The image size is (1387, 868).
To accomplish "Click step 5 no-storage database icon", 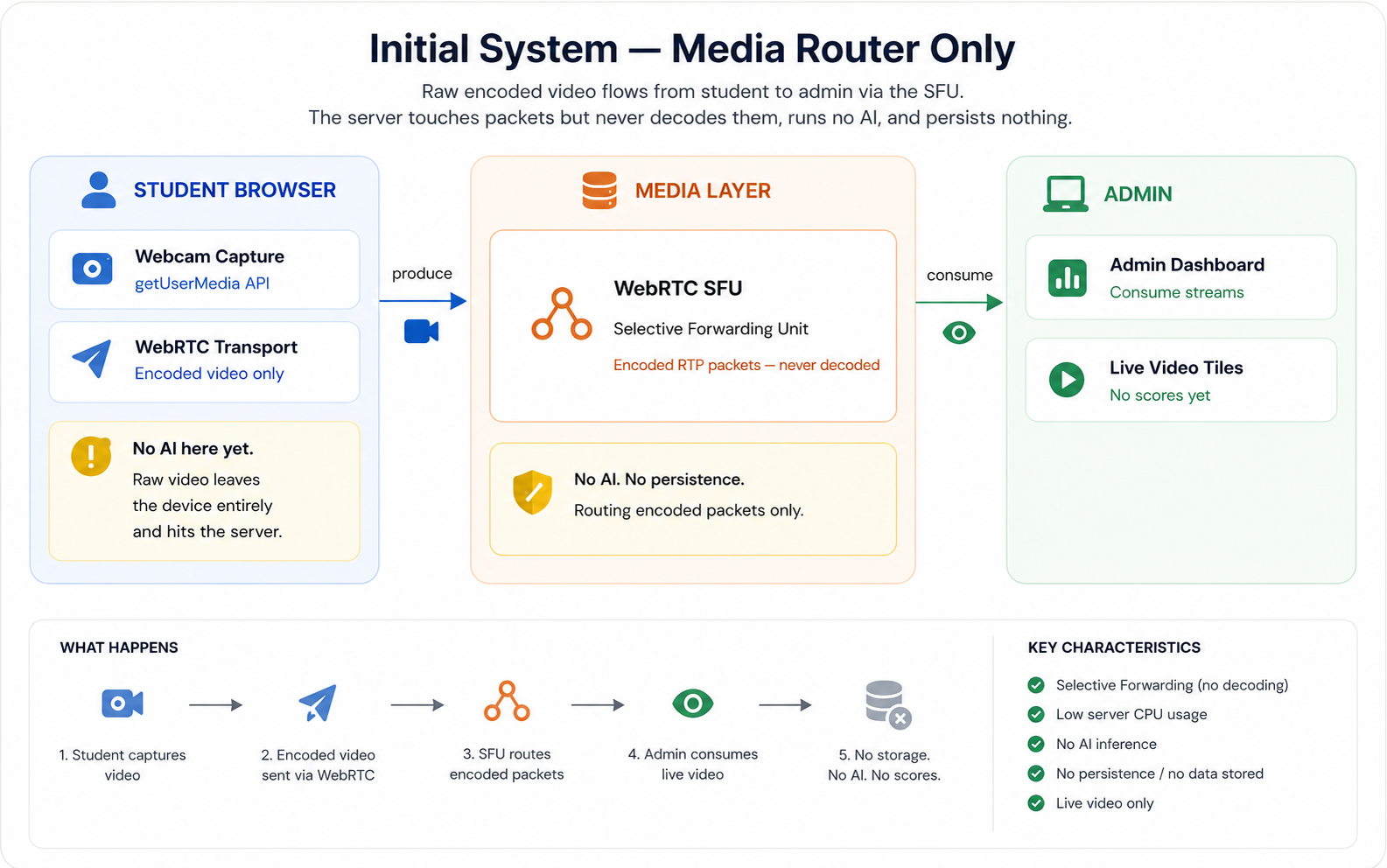I will (887, 704).
